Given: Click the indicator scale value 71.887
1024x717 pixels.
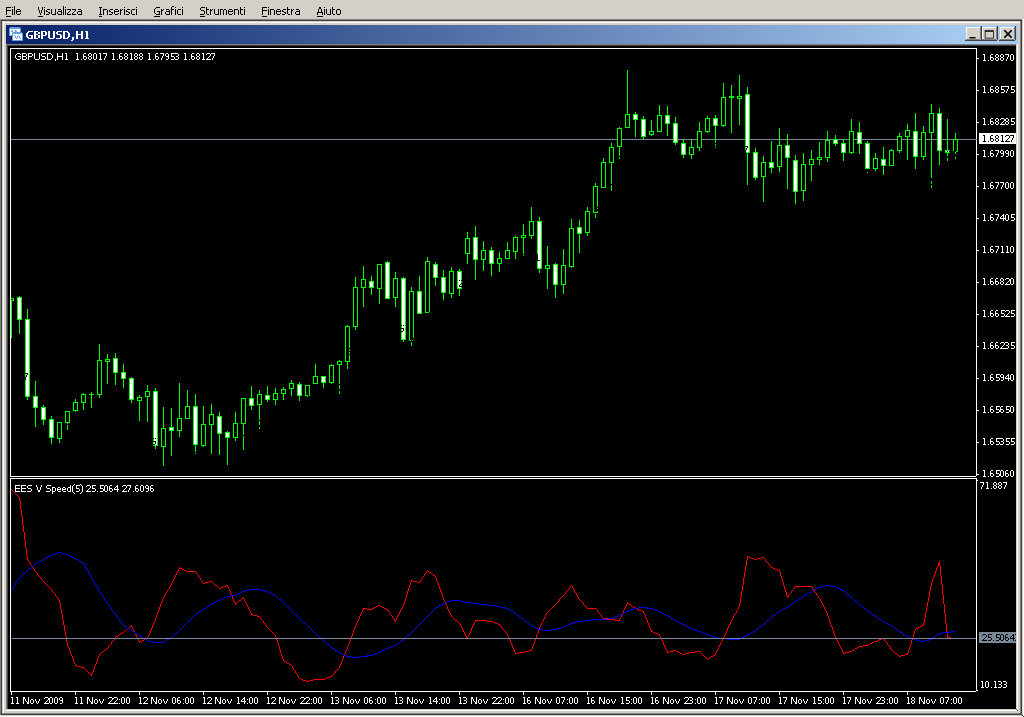Looking at the screenshot, I should tap(993, 486).
